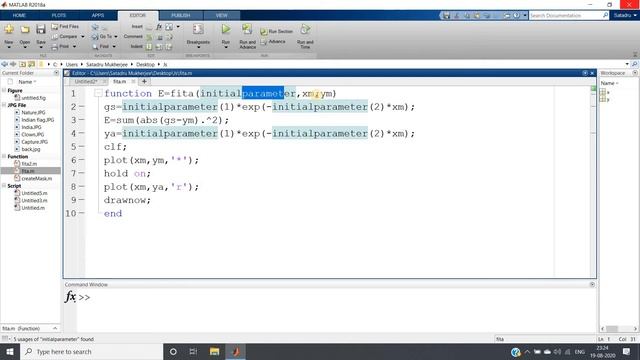This screenshot has width=640, height=360.
Task: Collapse the function code fold on line 1
Action: point(98,93)
